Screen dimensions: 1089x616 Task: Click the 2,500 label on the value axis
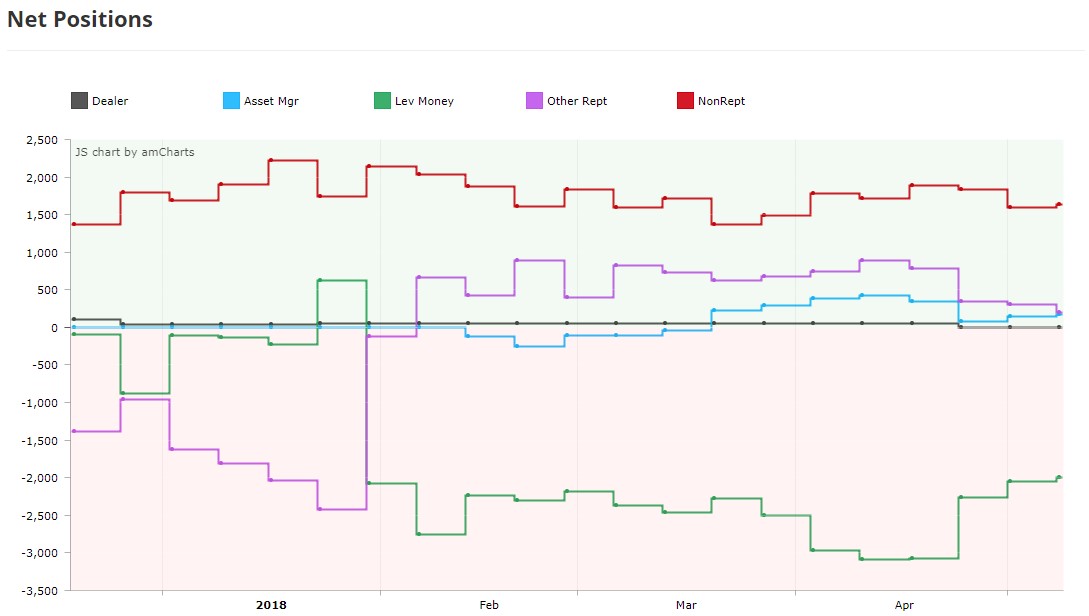click(42, 140)
